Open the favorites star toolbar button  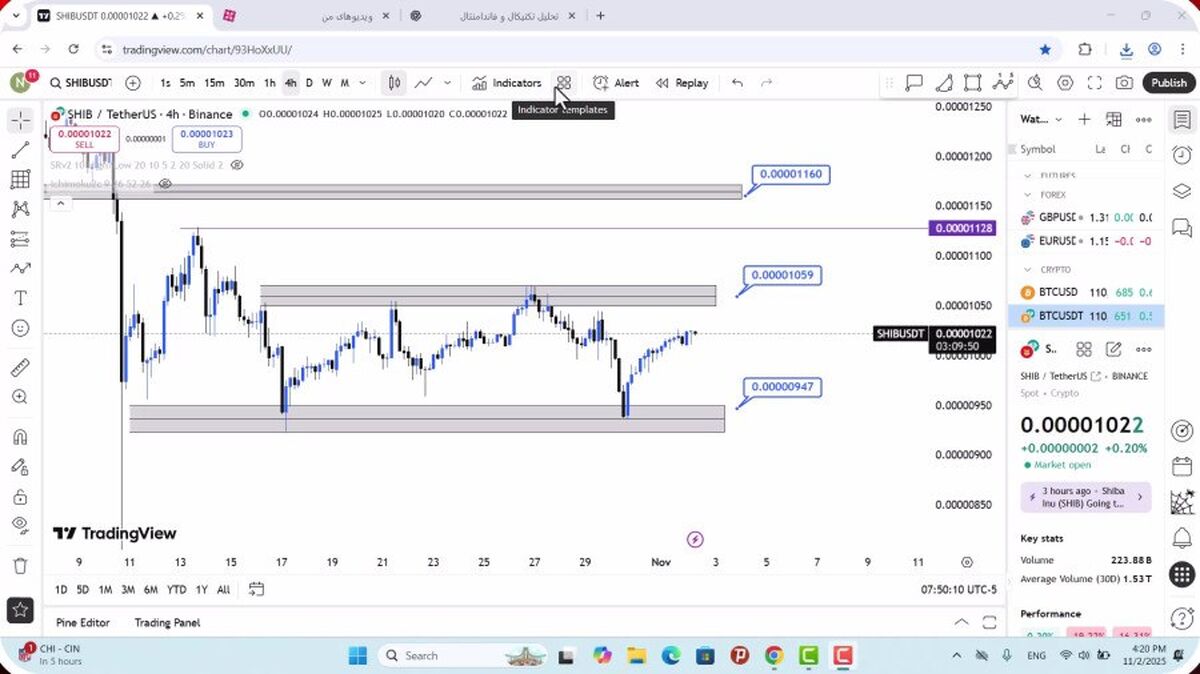20,608
